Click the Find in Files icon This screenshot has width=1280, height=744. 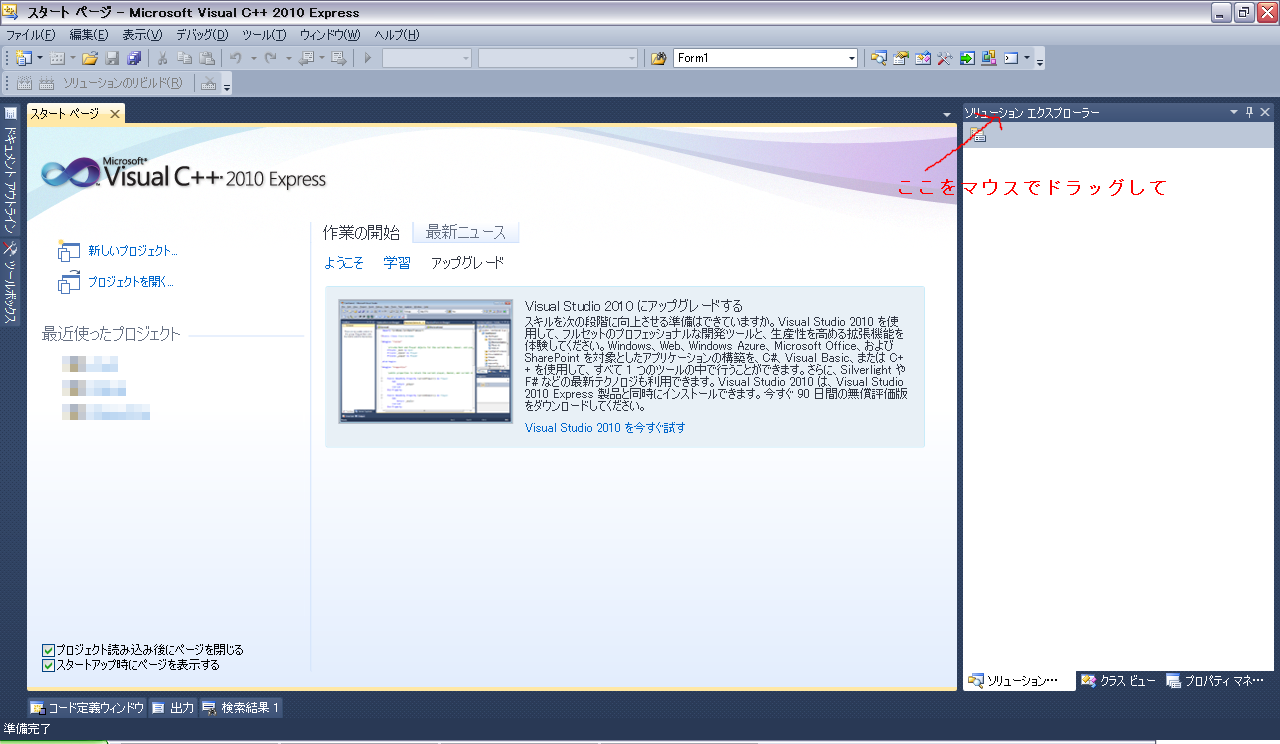658,58
